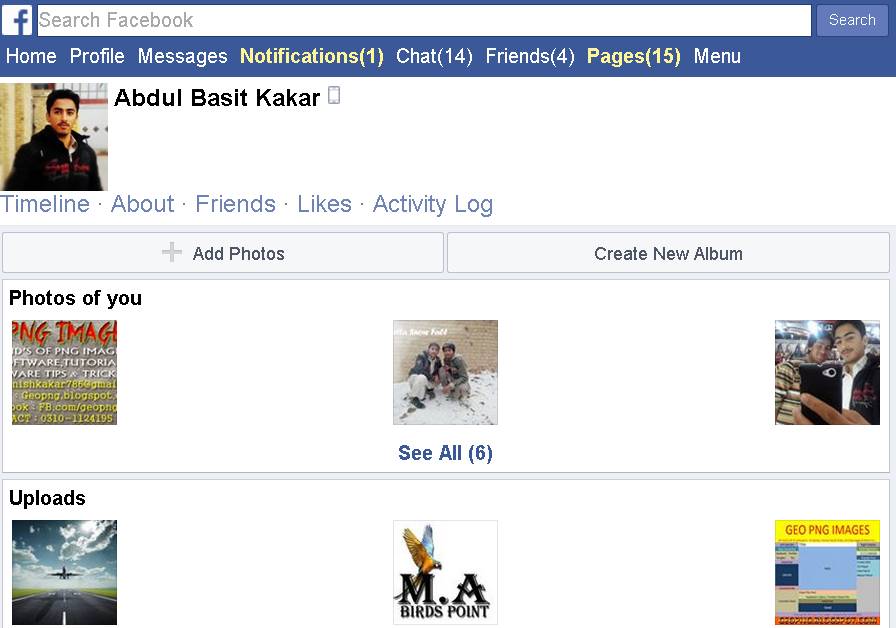The width and height of the screenshot is (896, 628).
Task: Open the Geo PNG Images upload
Action: [x=827, y=572]
